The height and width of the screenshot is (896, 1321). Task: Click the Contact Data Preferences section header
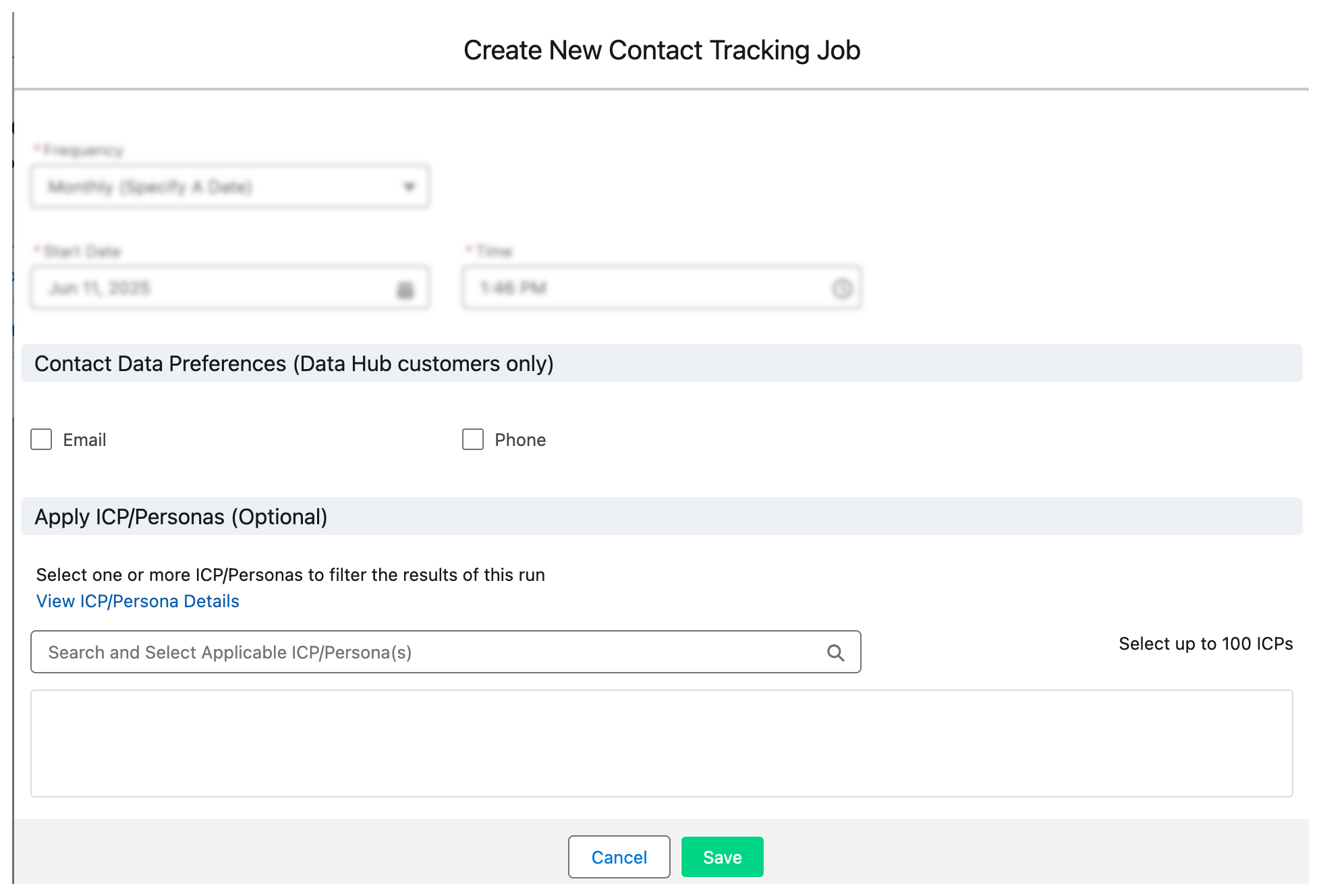[294, 364]
